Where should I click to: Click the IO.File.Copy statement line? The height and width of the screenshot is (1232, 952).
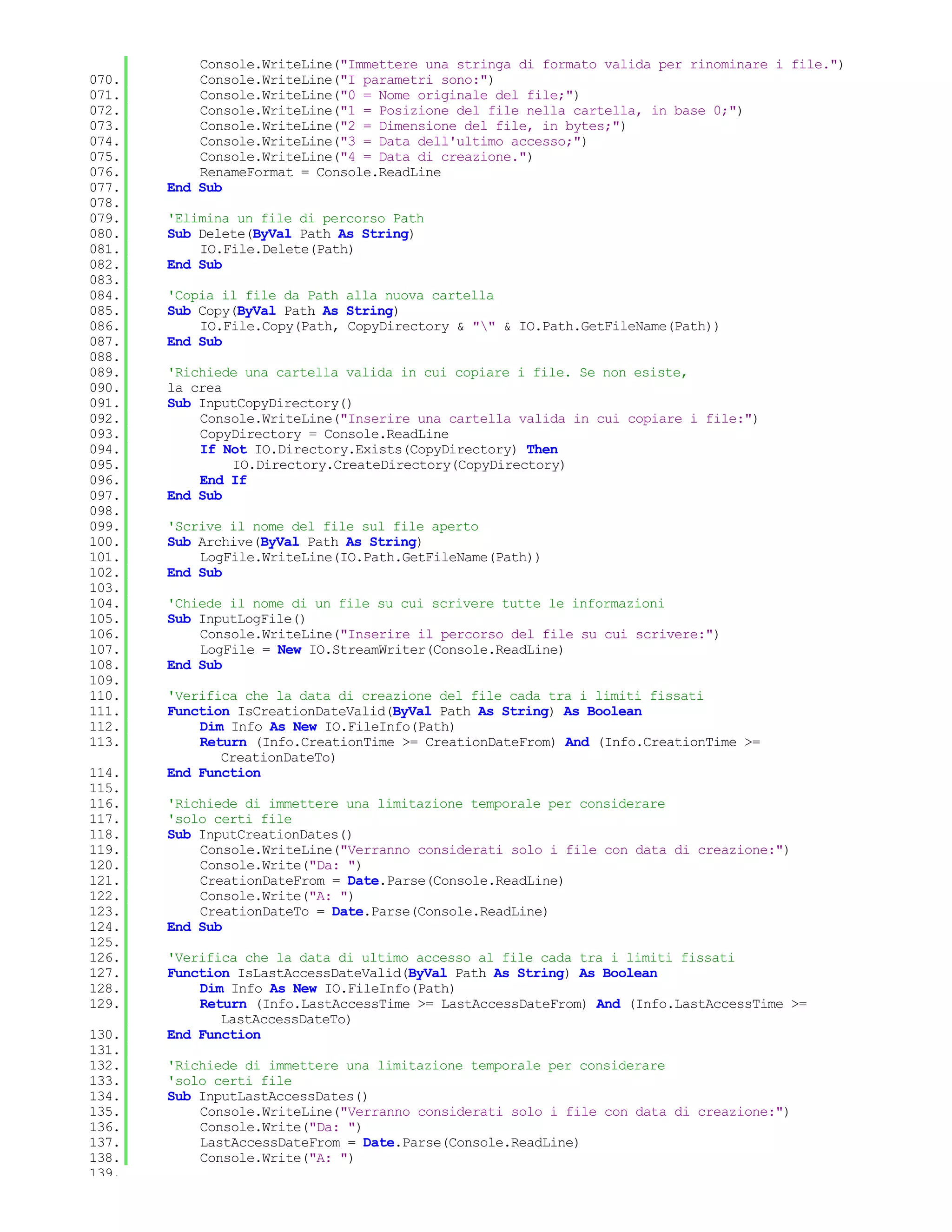[x=459, y=327]
